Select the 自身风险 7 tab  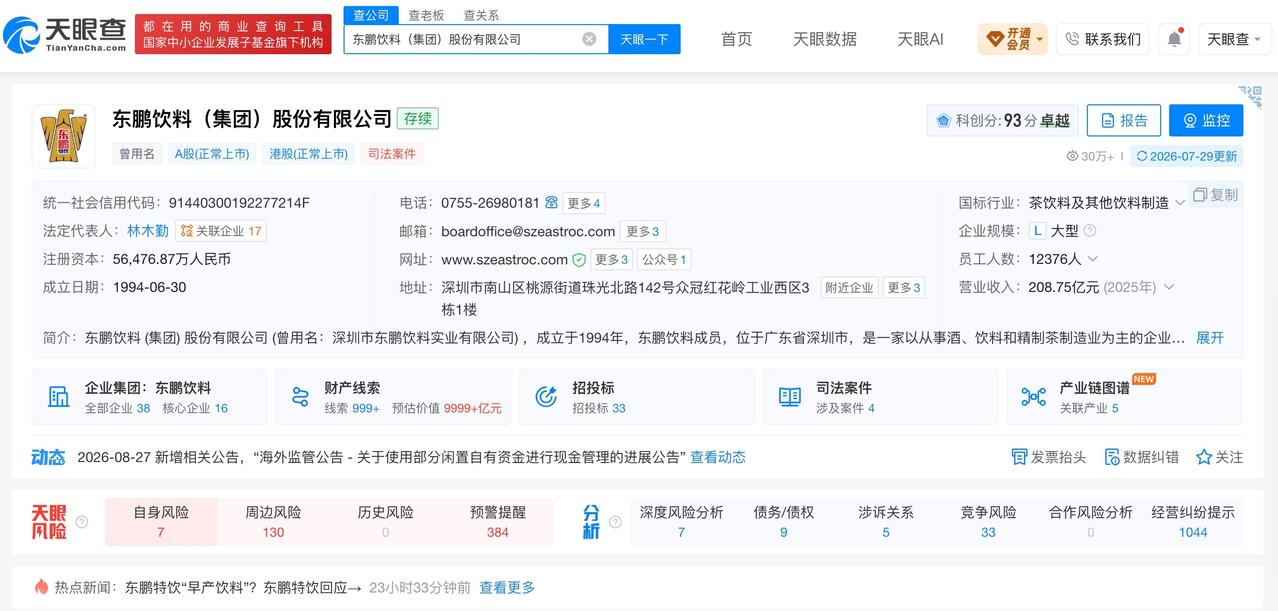point(161,522)
